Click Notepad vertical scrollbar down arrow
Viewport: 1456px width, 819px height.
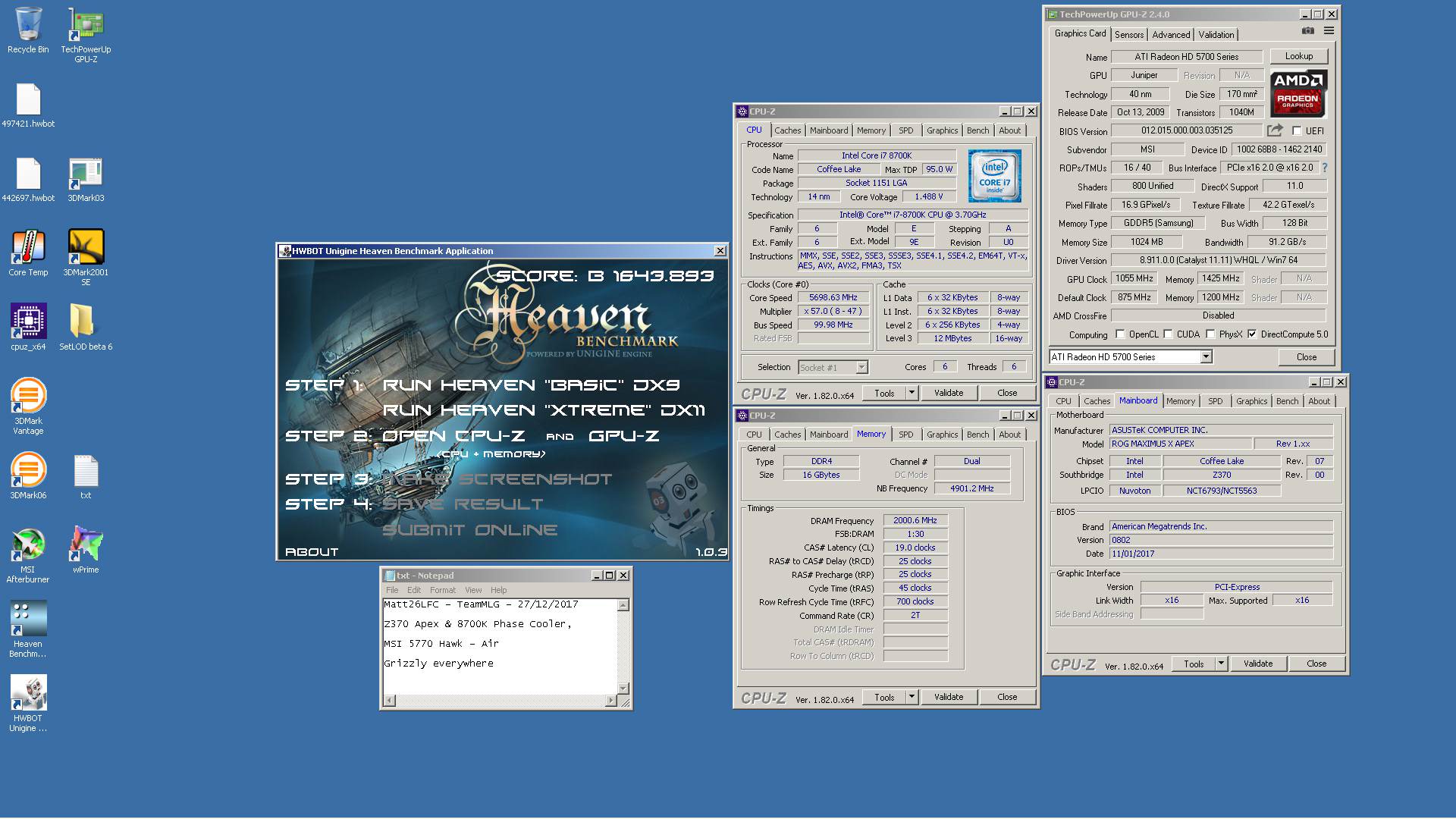tap(623, 689)
